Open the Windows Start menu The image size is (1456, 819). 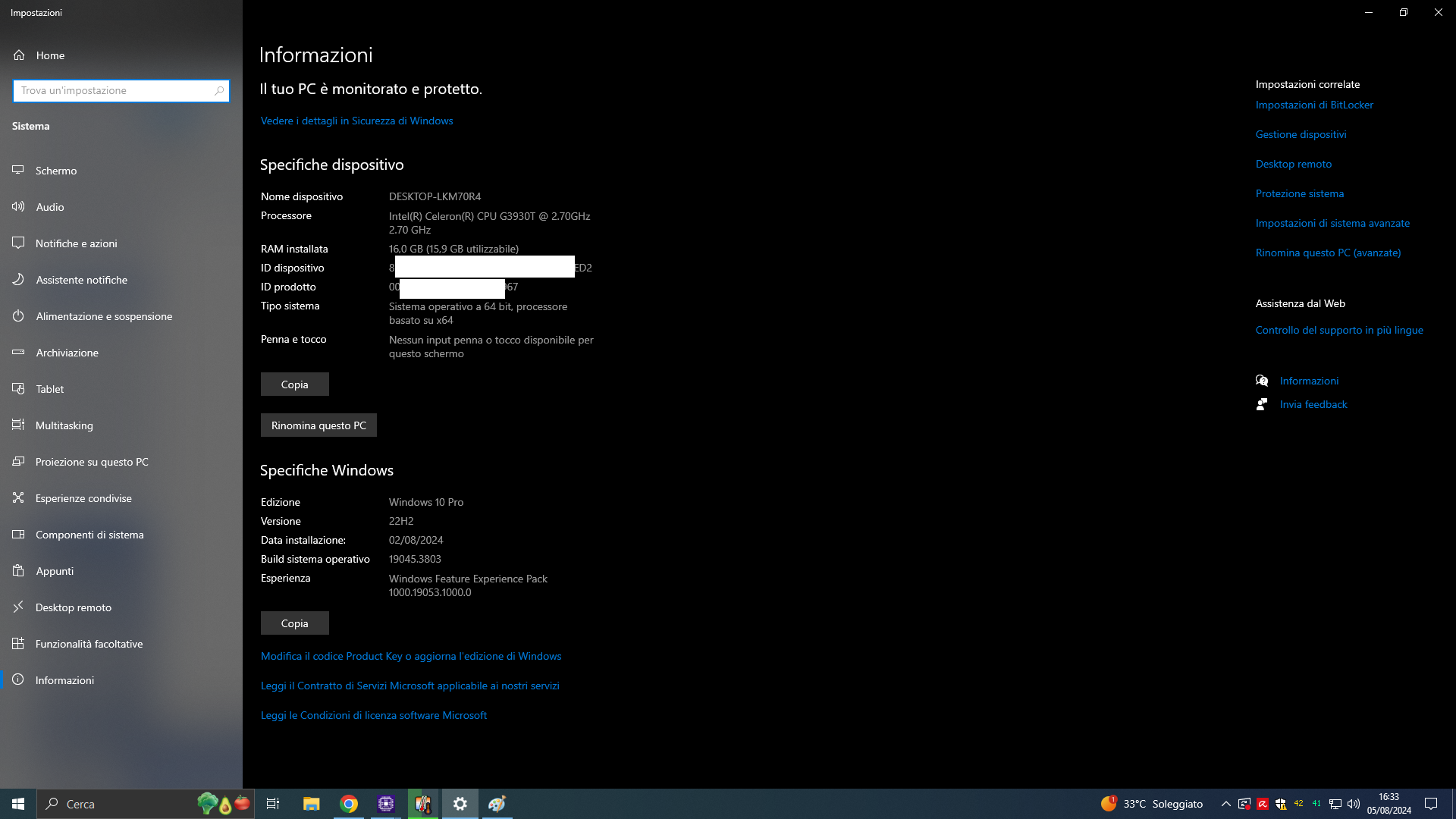(x=18, y=804)
